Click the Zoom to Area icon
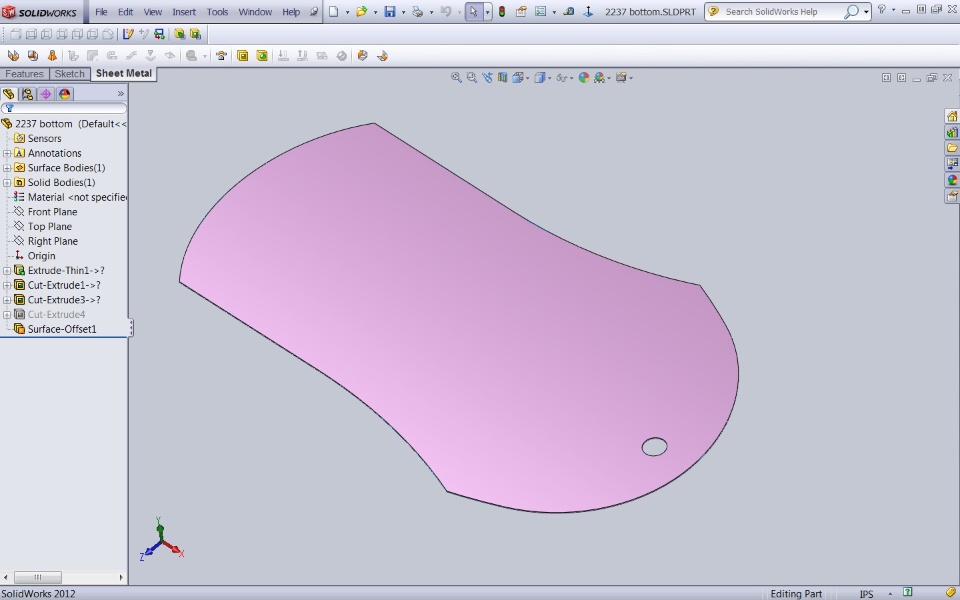The width and height of the screenshot is (960, 600). coord(471,78)
